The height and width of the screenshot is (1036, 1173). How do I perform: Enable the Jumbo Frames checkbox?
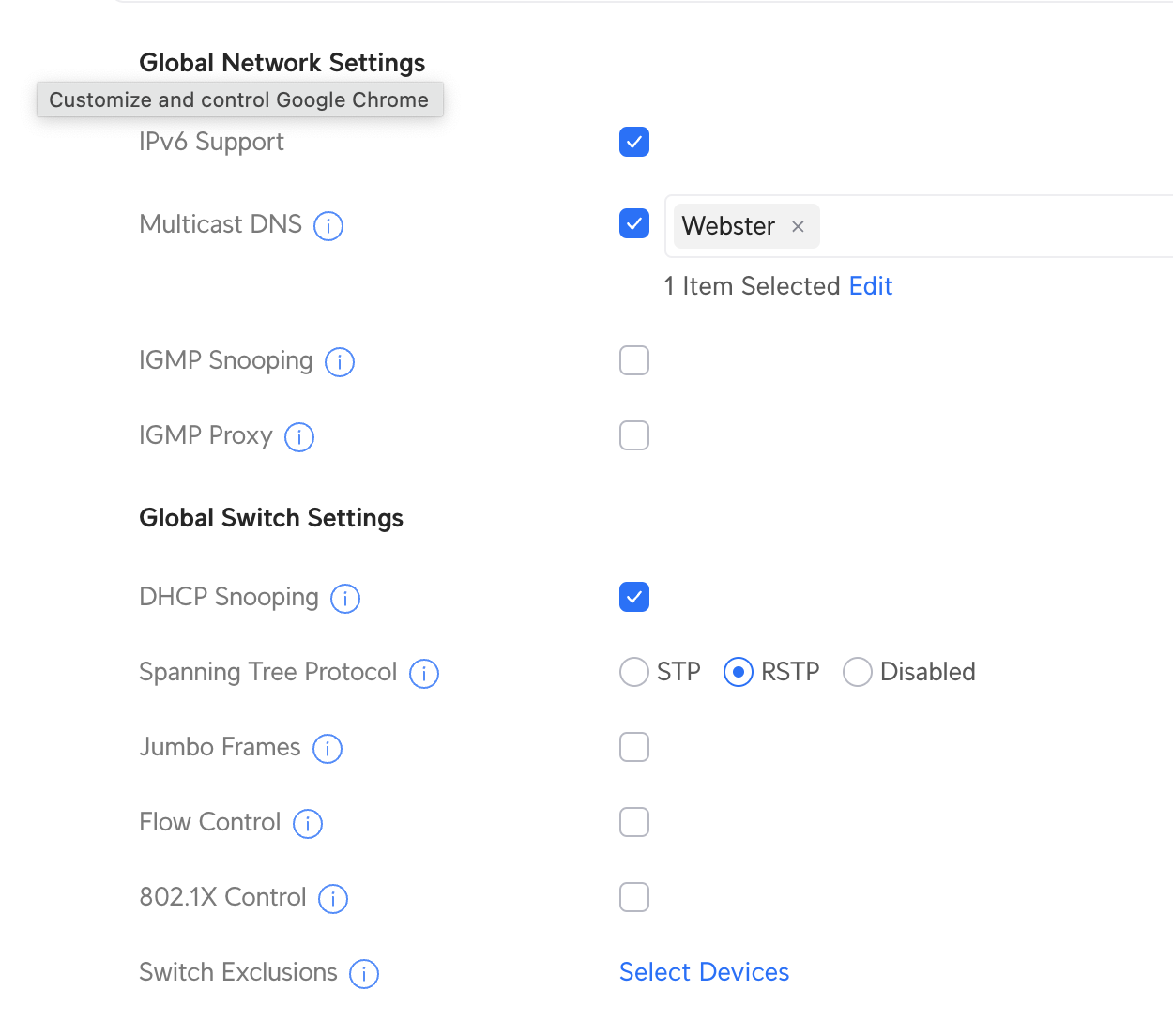pos(634,747)
